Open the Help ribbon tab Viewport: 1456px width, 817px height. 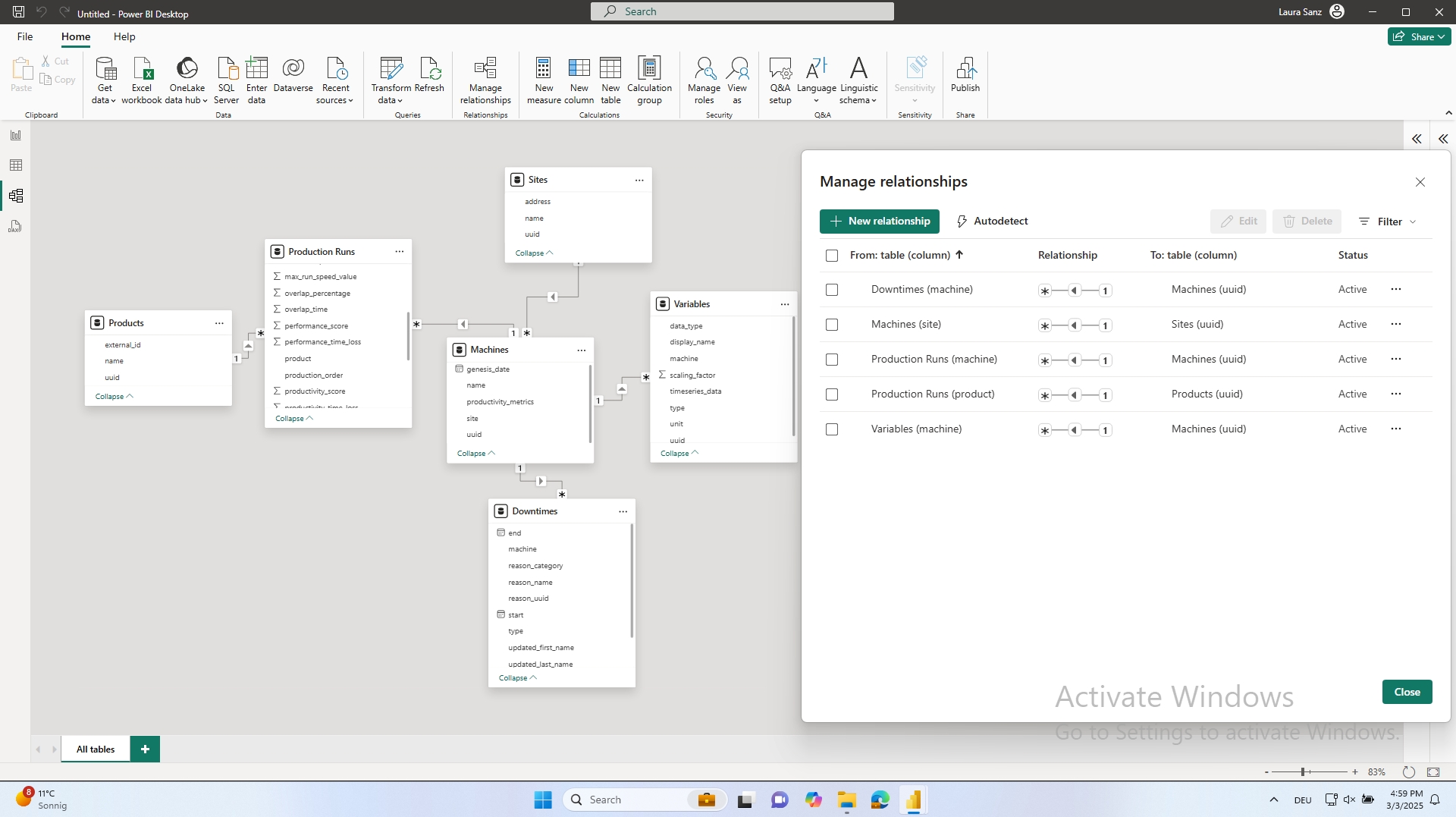[124, 36]
